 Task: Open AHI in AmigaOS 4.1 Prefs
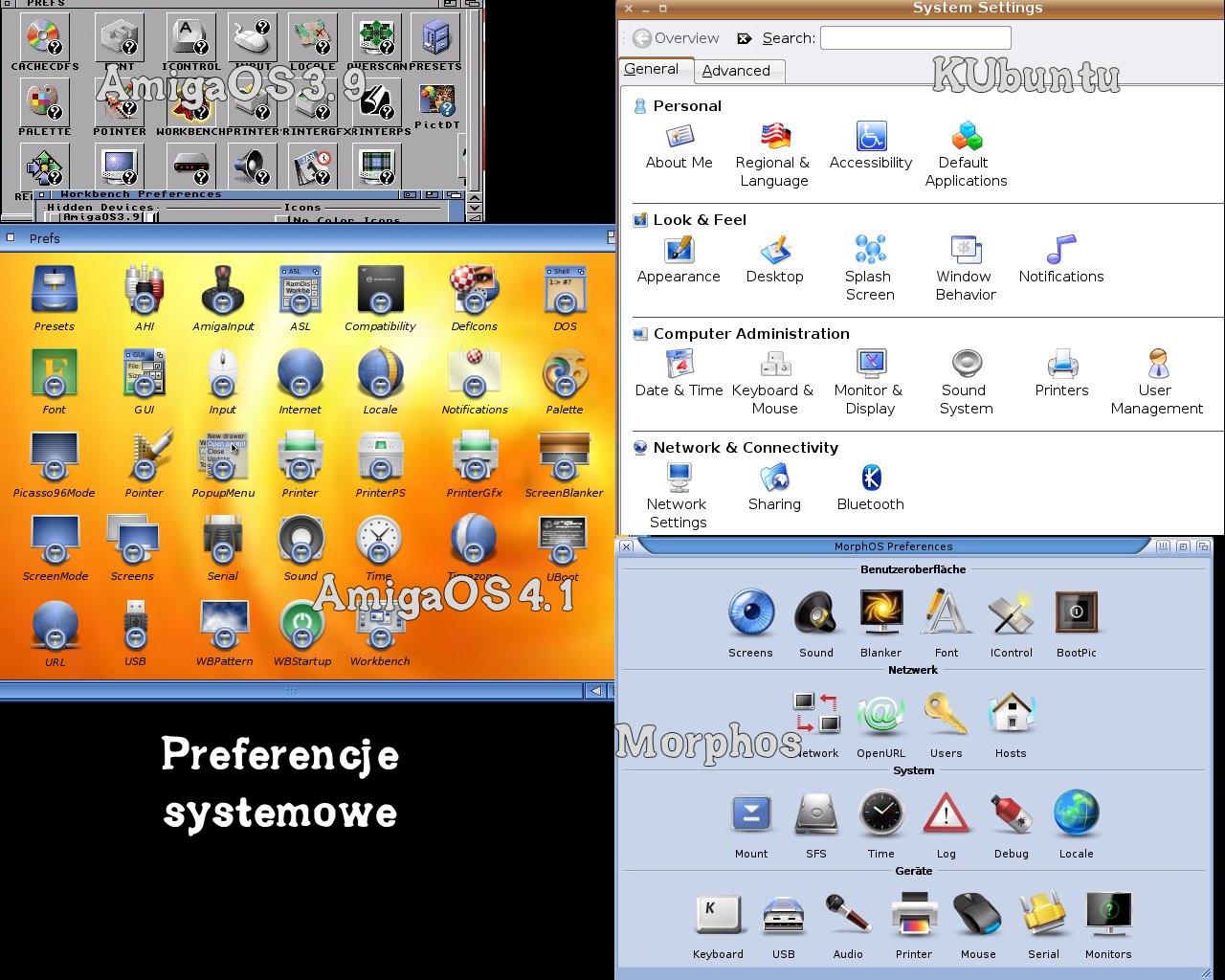145,290
